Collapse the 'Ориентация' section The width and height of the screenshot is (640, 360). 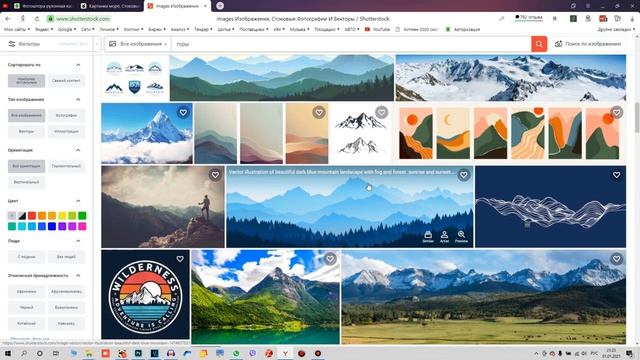click(78, 150)
